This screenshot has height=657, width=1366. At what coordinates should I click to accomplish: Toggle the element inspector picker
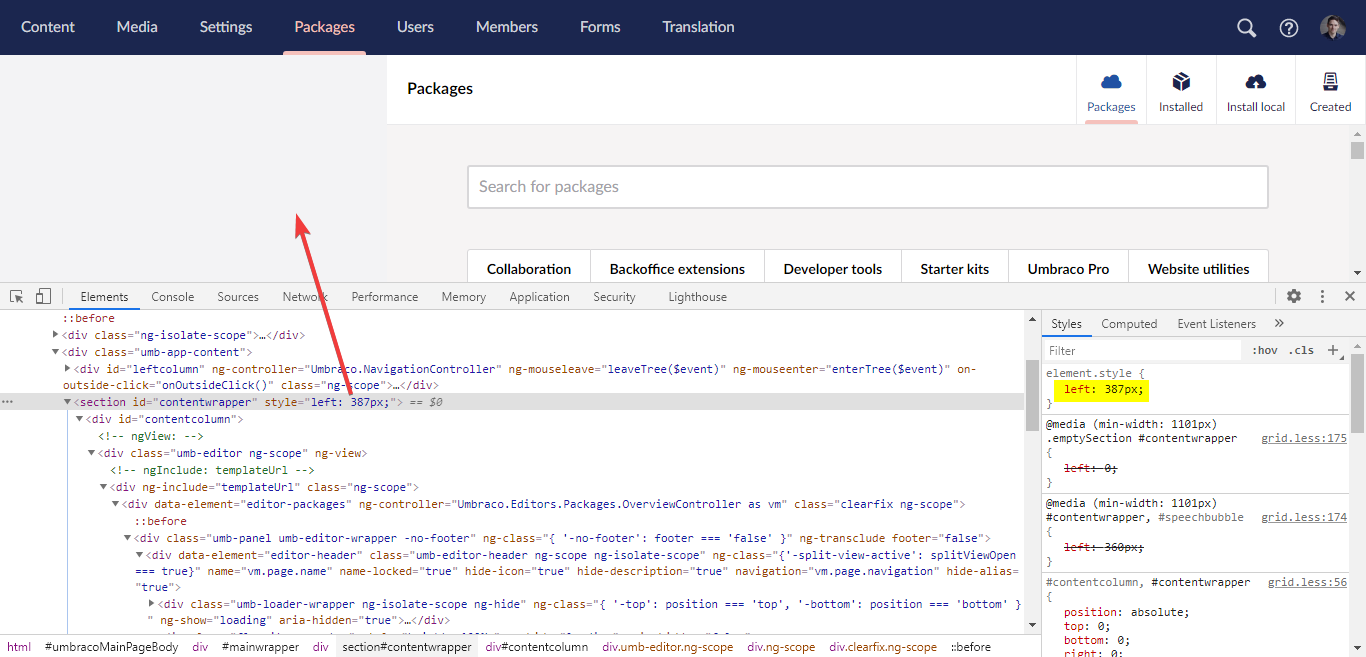[x=15, y=296]
